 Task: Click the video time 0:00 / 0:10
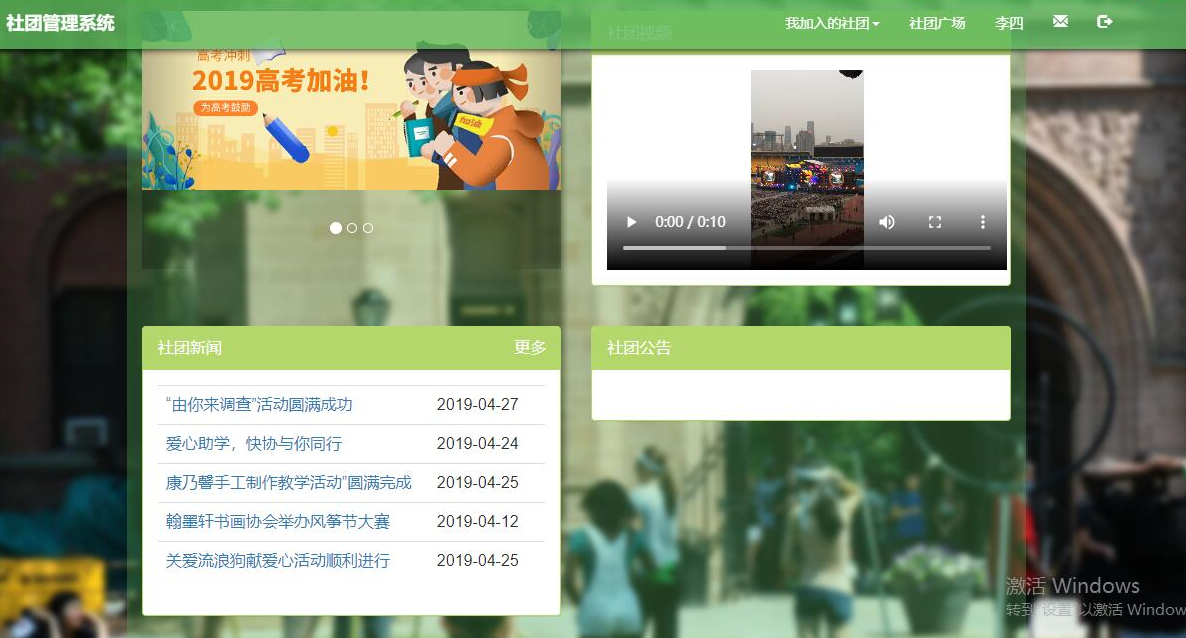pyautogui.click(x=690, y=222)
